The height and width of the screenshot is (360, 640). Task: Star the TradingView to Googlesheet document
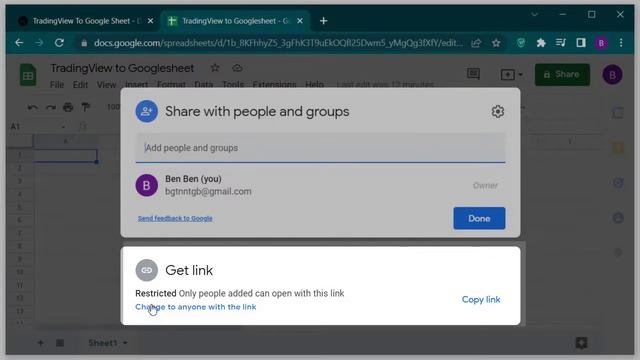point(215,68)
